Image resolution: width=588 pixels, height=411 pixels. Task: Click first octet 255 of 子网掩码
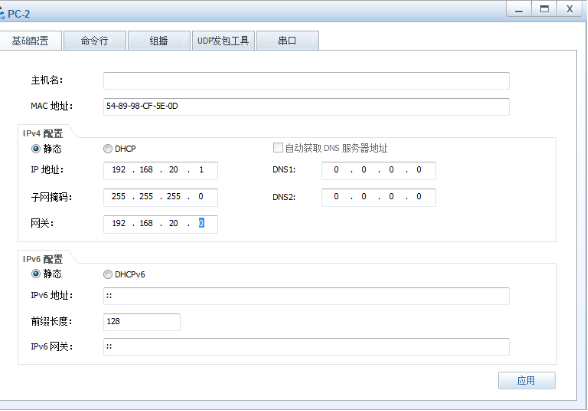coord(118,196)
